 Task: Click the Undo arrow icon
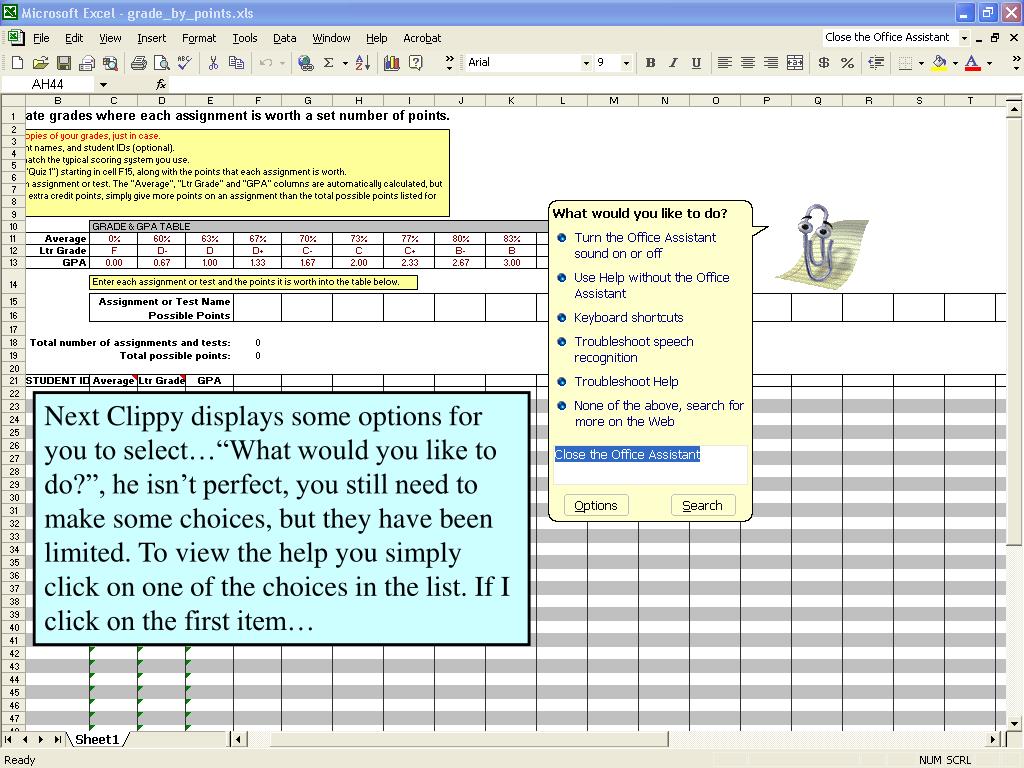(265, 63)
